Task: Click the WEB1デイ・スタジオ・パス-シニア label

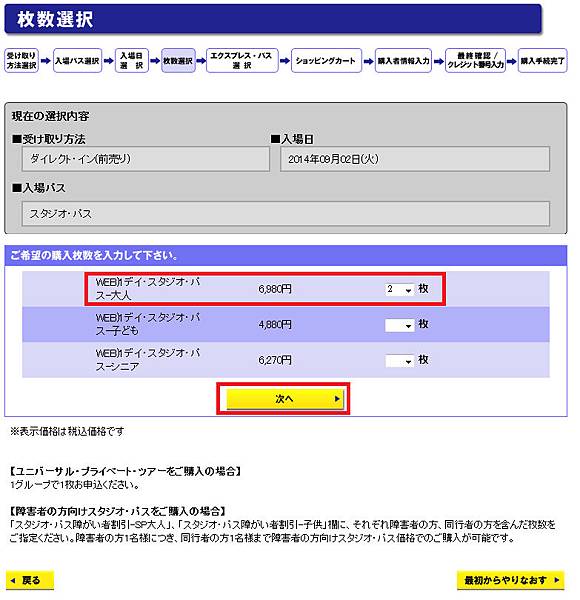Action: click(148, 360)
